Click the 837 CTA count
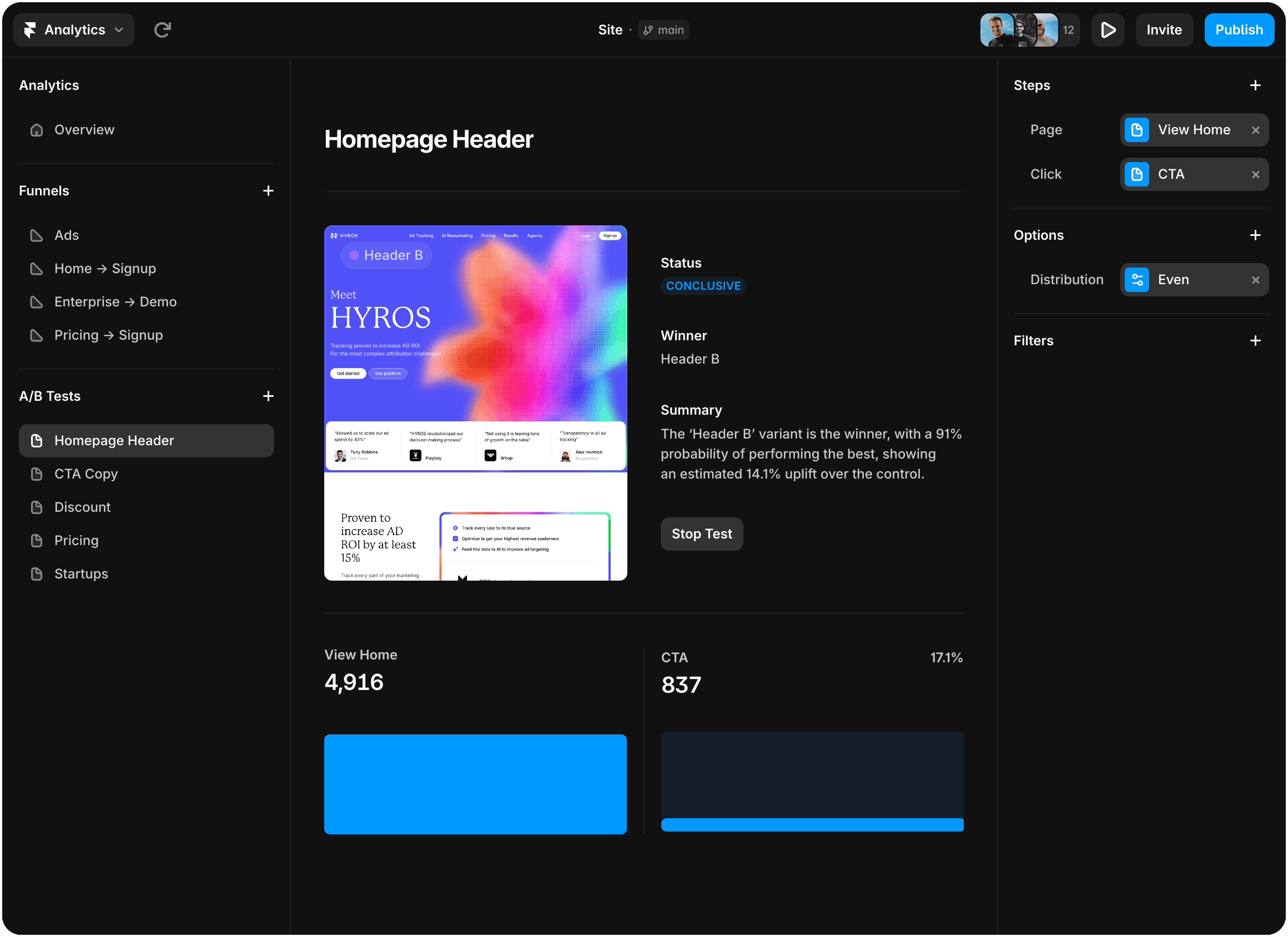The image size is (1288, 937). pyautogui.click(x=681, y=686)
